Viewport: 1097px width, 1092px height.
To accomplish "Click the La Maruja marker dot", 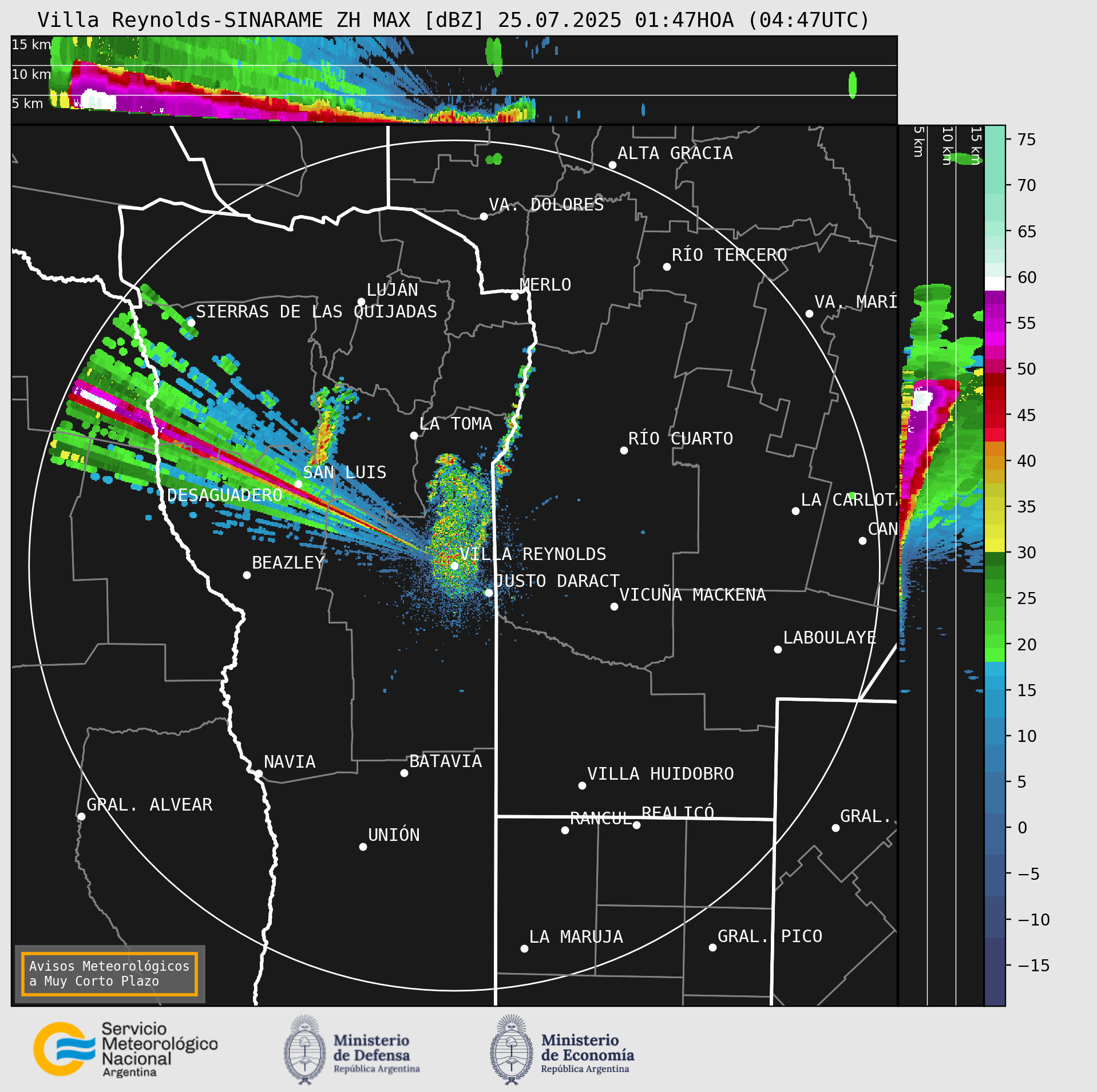I will 524,948.
